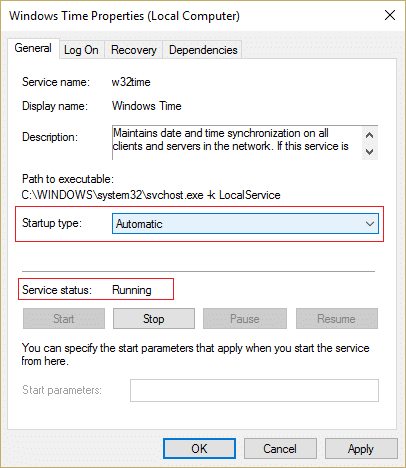Confirm with the OK button
The height and width of the screenshot is (468, 406).
coord(199,449)
